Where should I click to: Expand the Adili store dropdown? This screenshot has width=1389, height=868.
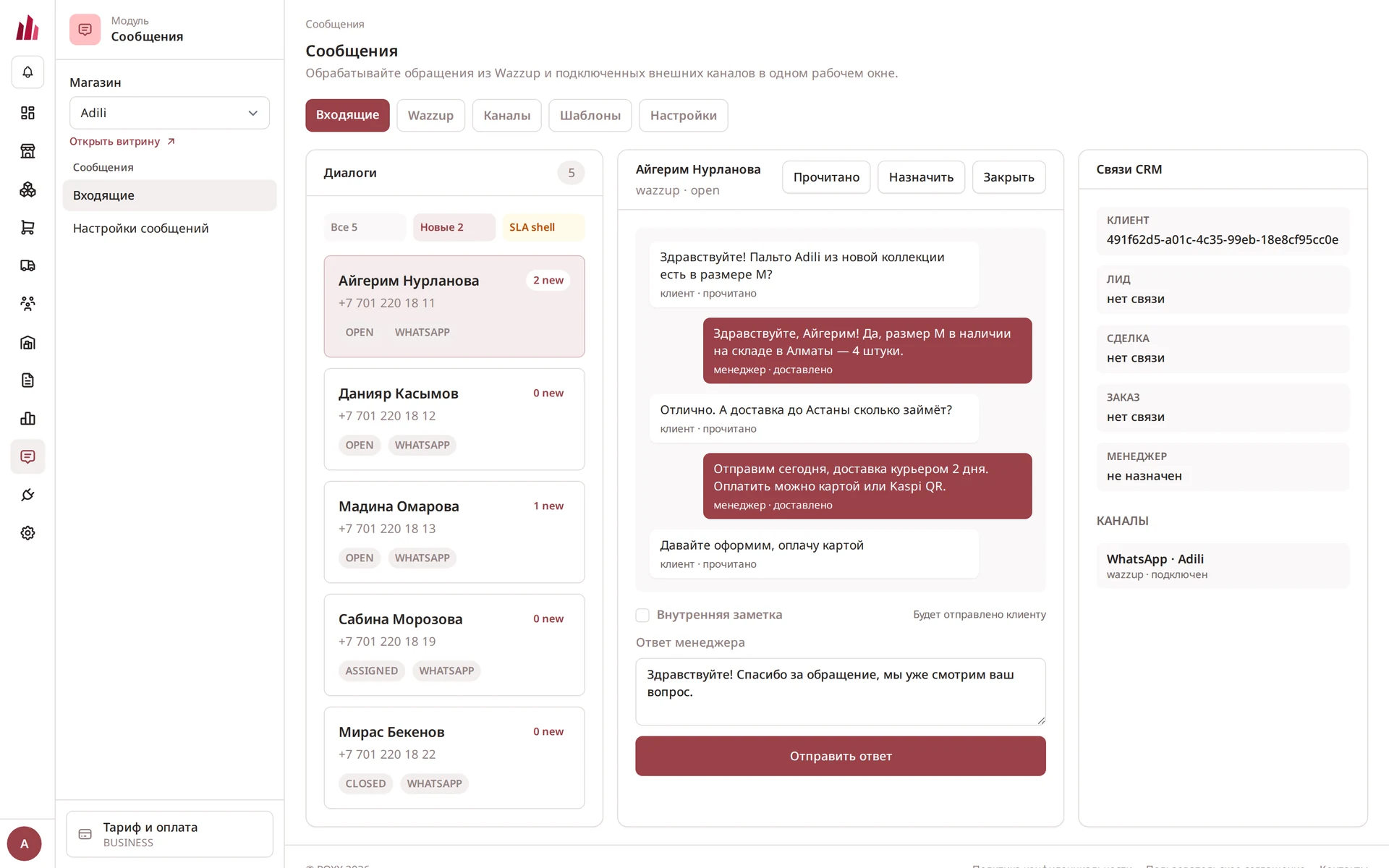click(169, 113)
